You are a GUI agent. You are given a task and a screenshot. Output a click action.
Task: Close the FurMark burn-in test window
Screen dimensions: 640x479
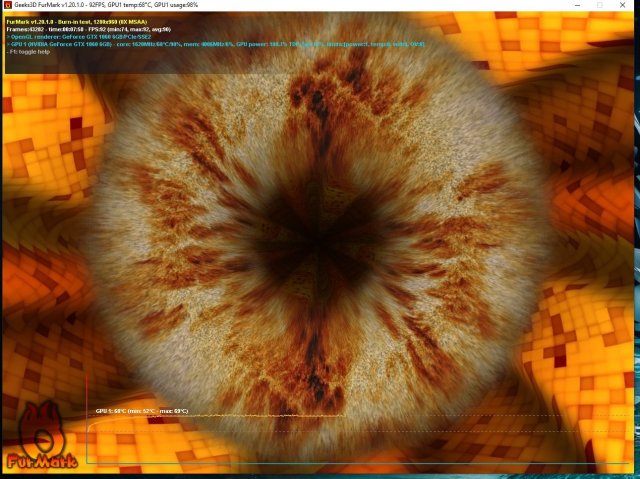pos(626,5)
